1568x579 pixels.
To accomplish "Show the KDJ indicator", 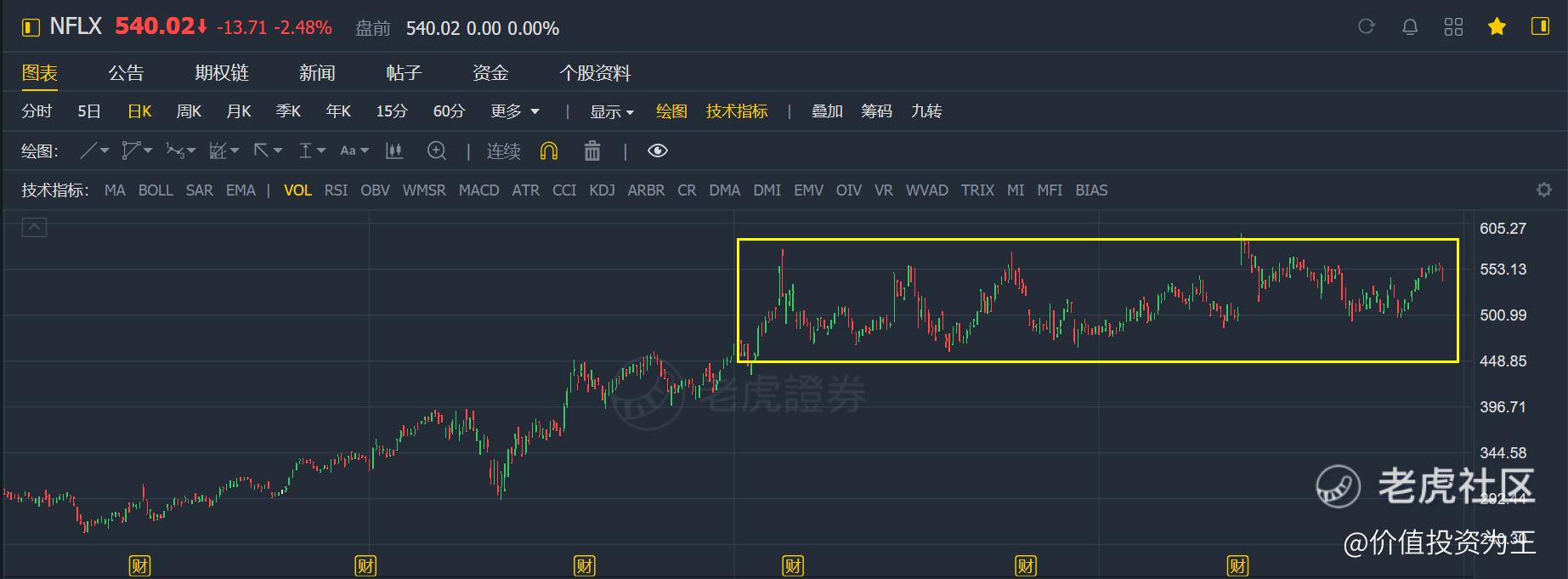I will pos(602,190).
